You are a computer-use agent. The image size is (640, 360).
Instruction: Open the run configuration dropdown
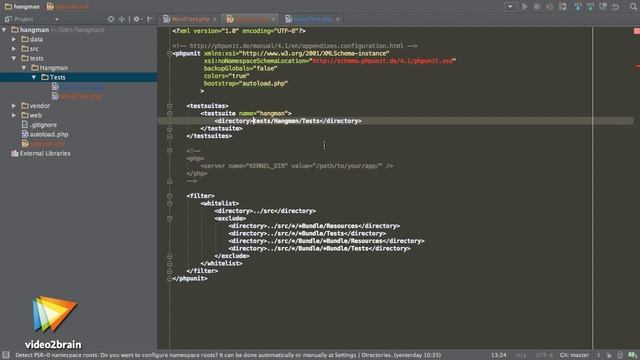pyautogui.click(x=510, y=7)
